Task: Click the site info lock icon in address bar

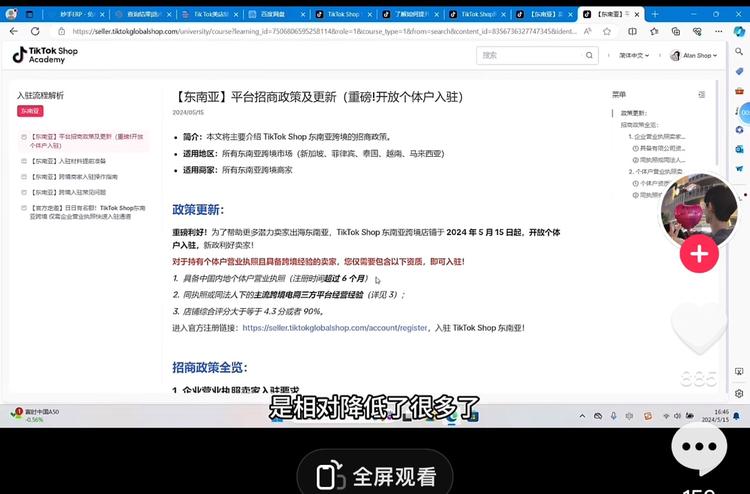Action: (x=61, y=31)
